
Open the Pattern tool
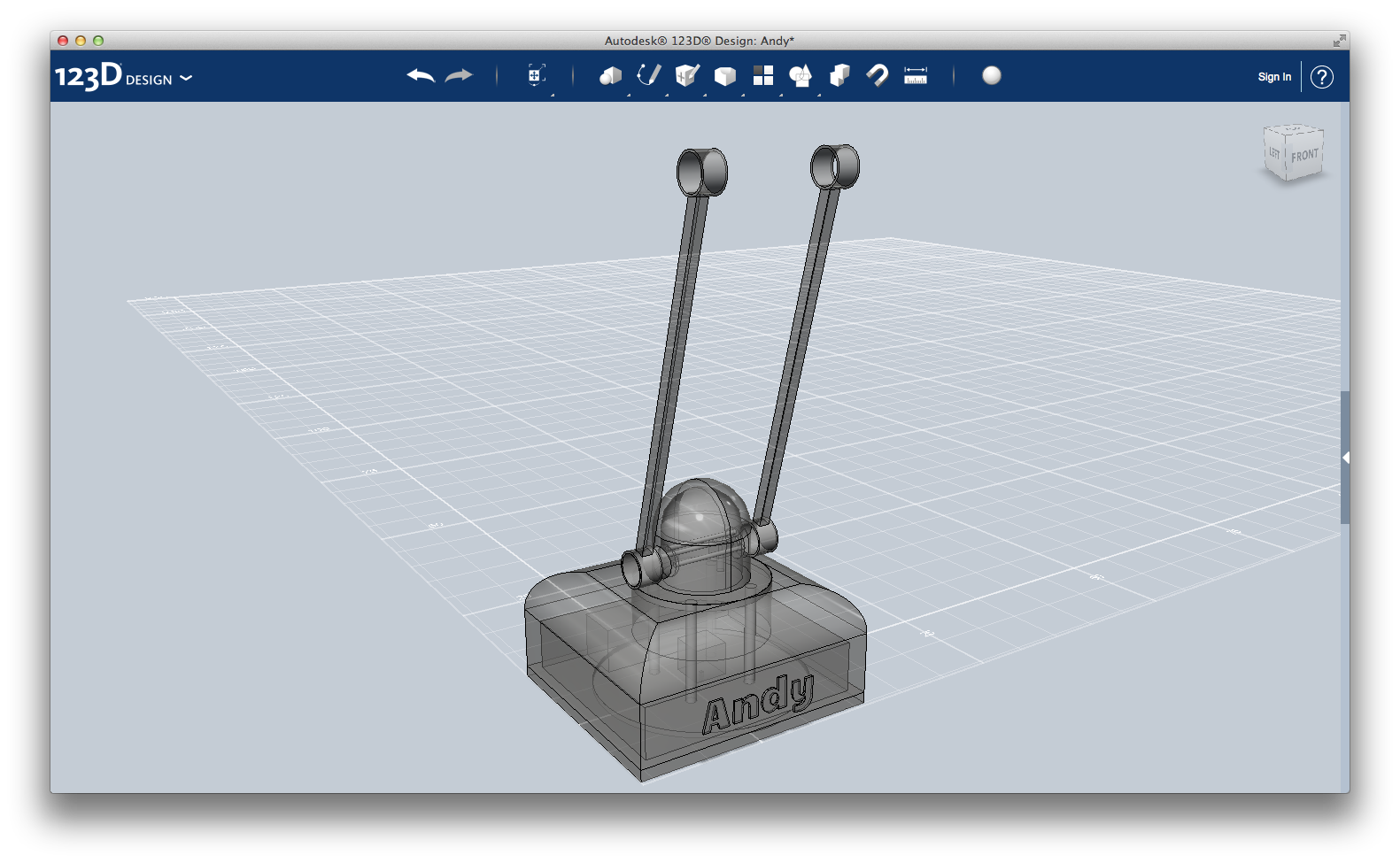[x=763, y=76]
